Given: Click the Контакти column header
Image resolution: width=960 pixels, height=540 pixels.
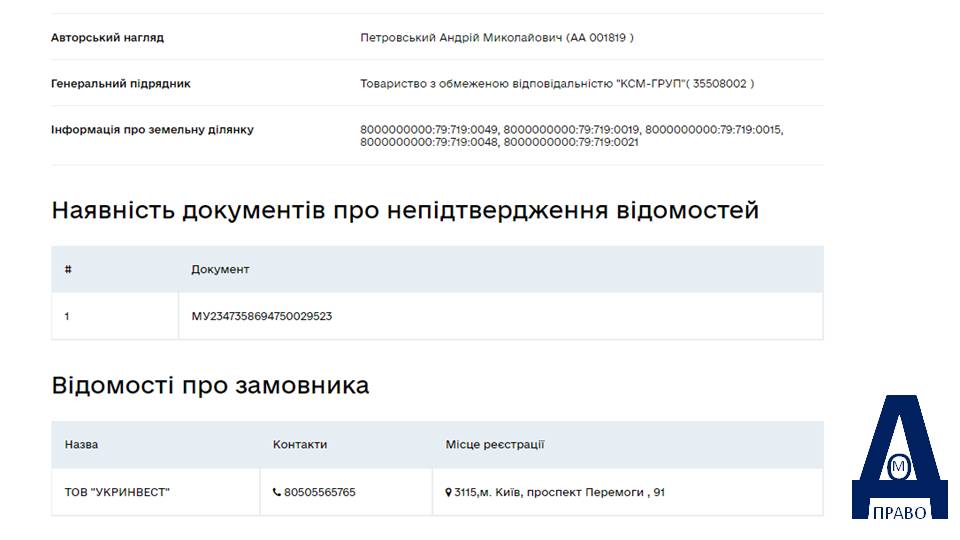Looking at the screenshot, I should pos(300,444).
